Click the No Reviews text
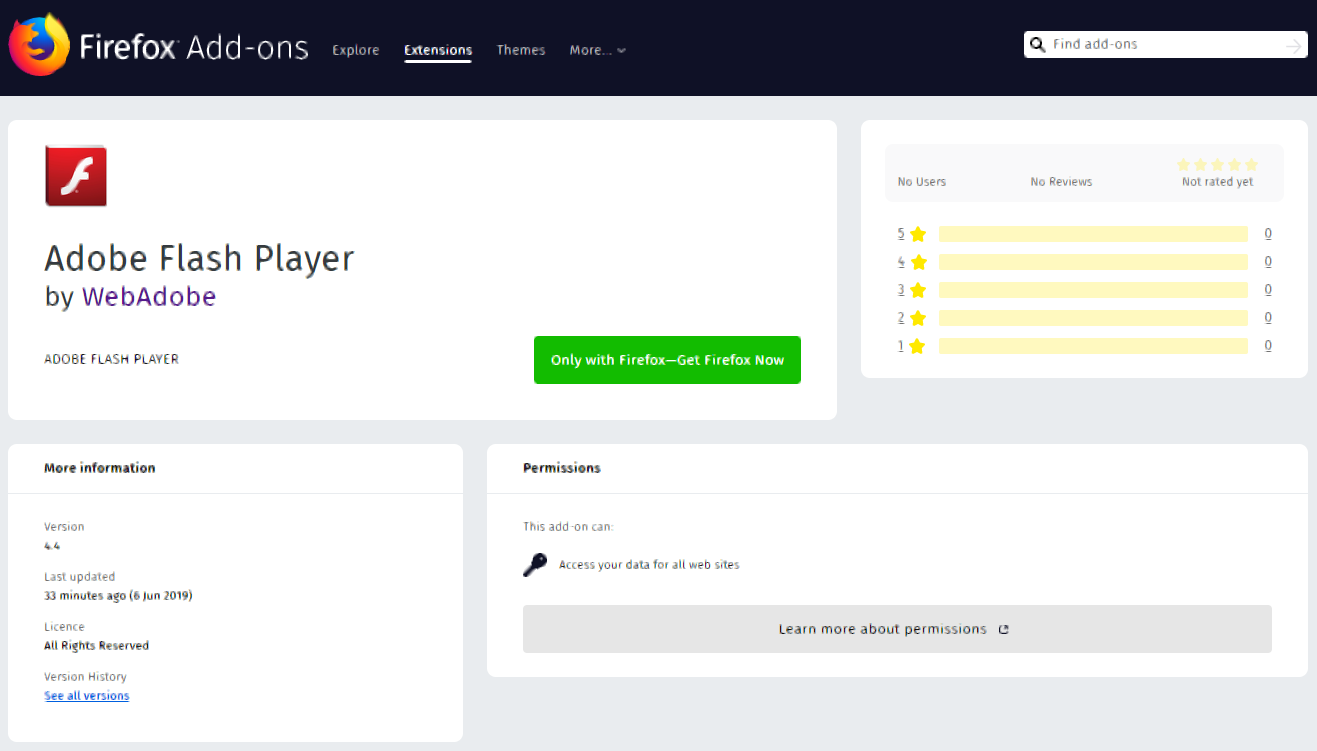The height and width of the screenshot is (751, 1317). coord(1061,182)
